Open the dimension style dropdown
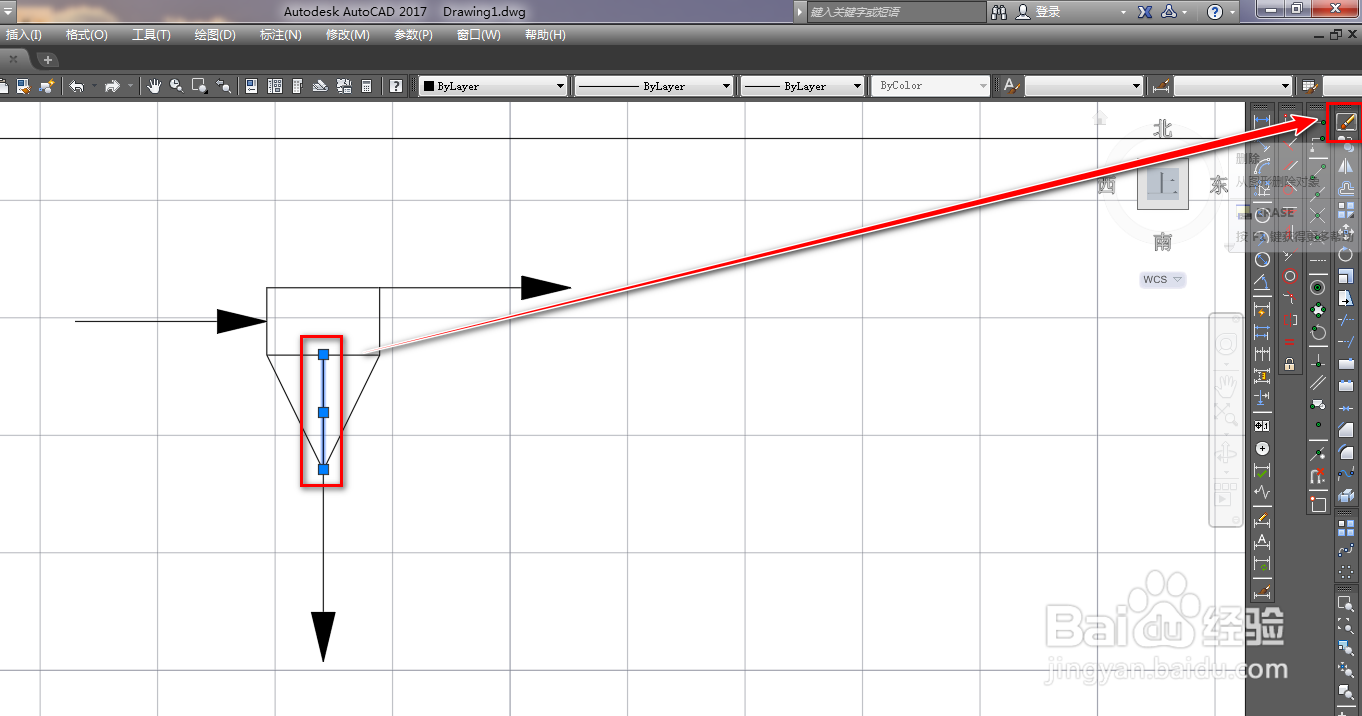Viewport: 1362px width, 716px height. coord(1233,86)
